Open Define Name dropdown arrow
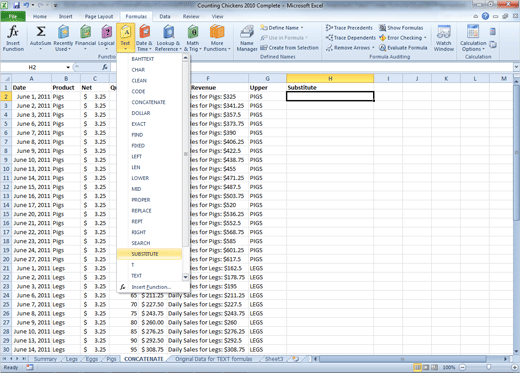Viewport: 520px width, 373px height. point(302,28)
